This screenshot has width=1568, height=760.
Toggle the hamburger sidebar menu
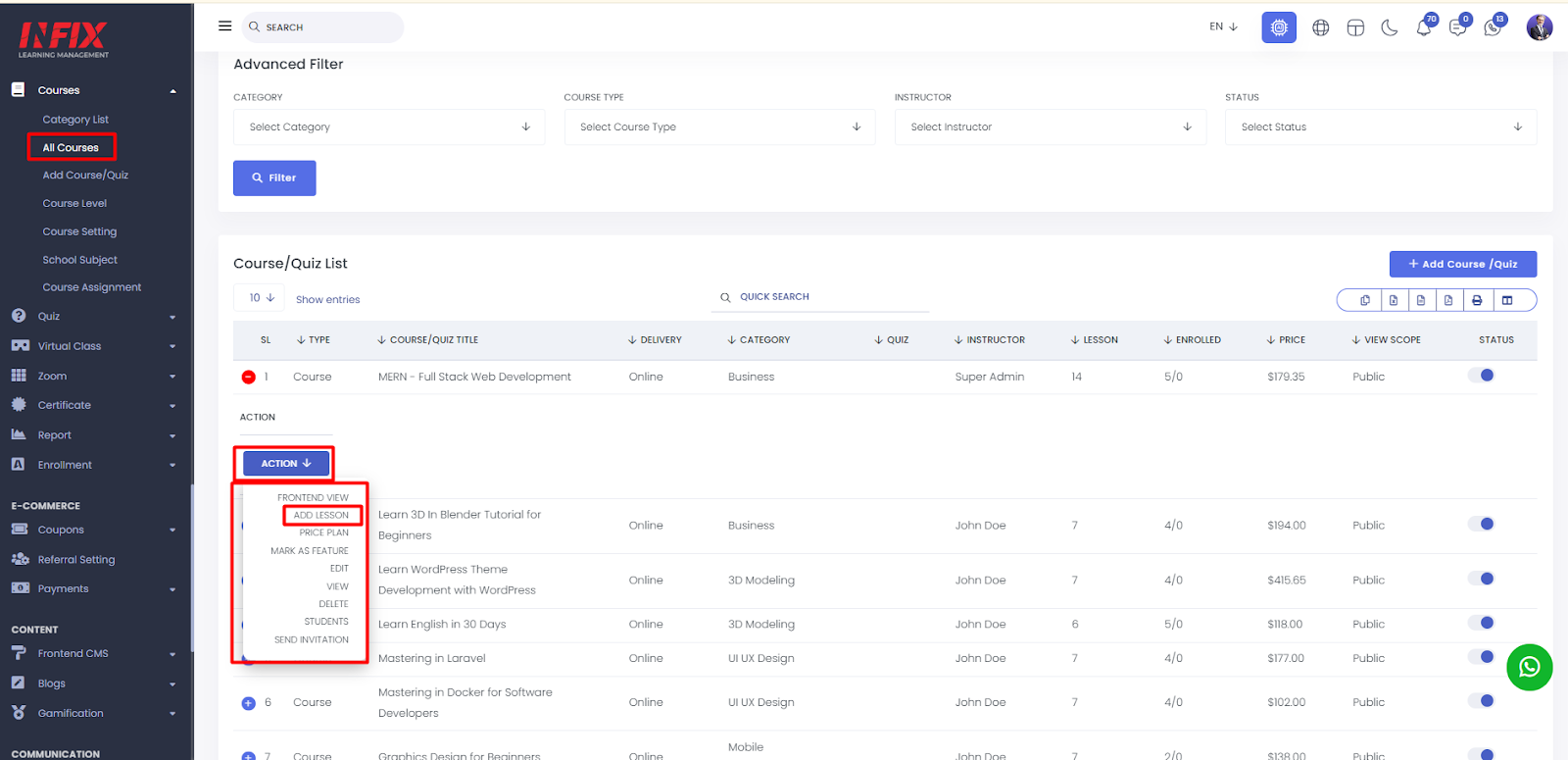[224, 26]
